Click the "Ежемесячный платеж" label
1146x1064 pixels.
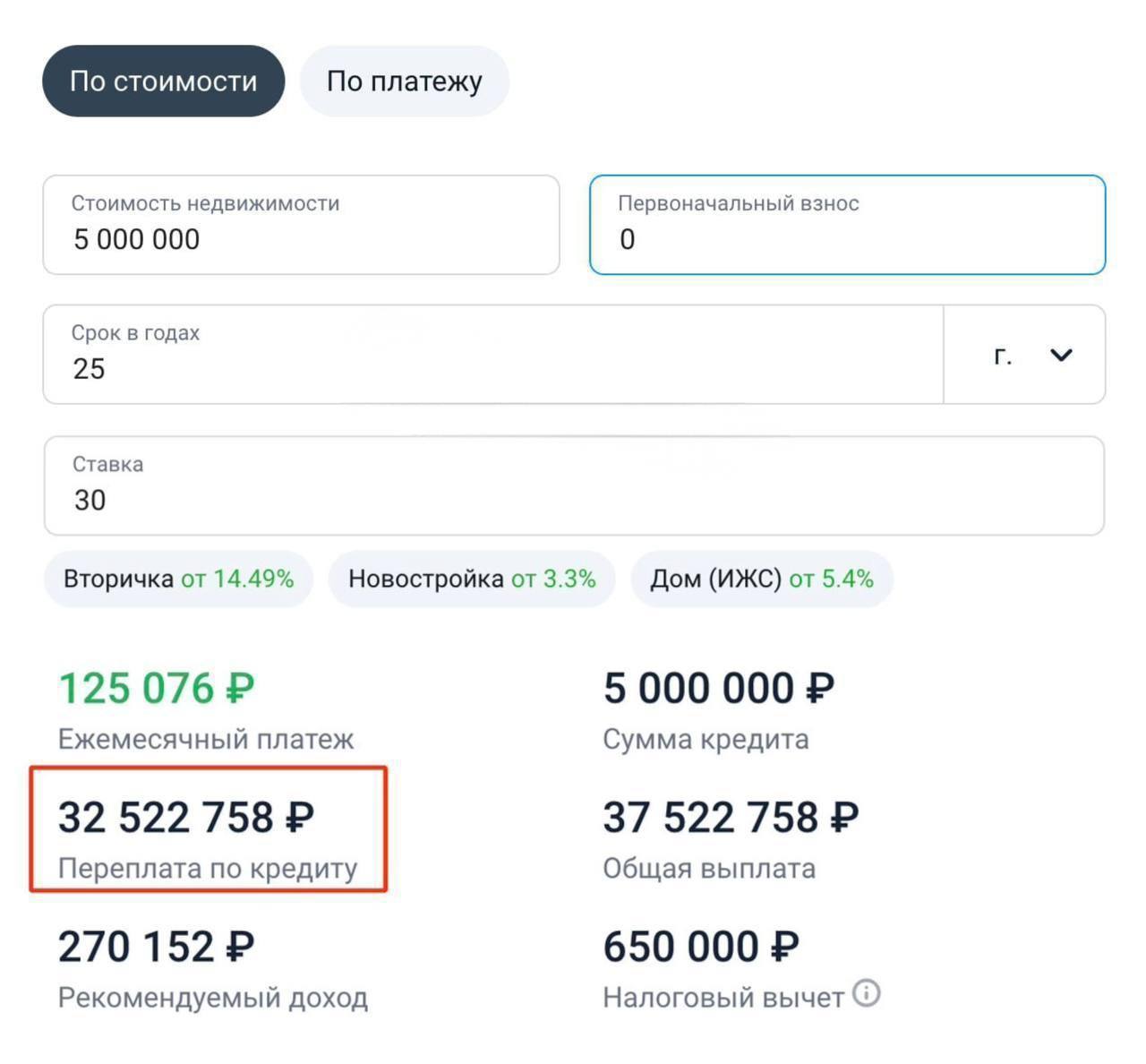click(x=206, y=740)
